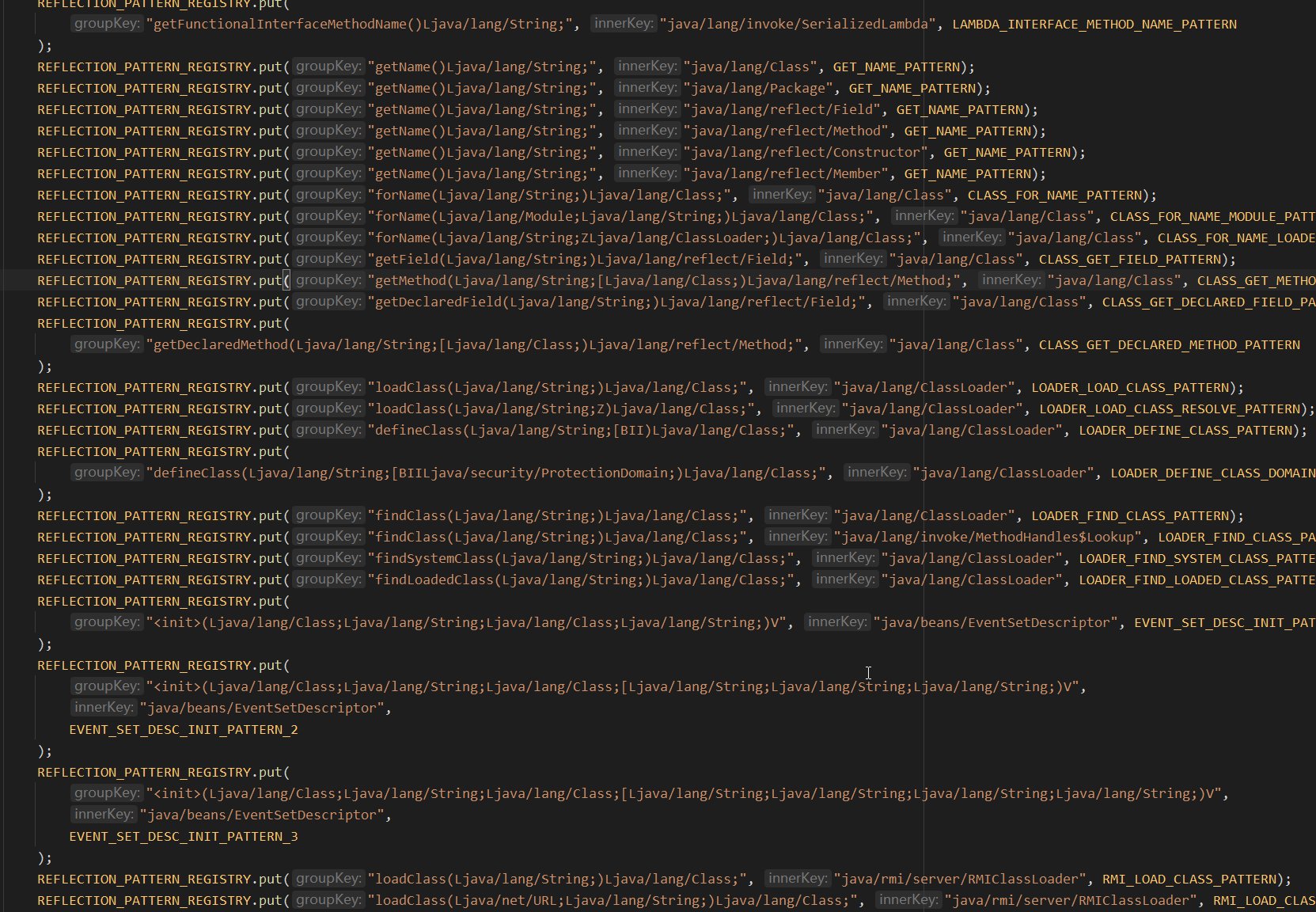
Task: Click the CLASS_GET_FIELD_PATTERN constant
Action: click(x=1130, y=260)
